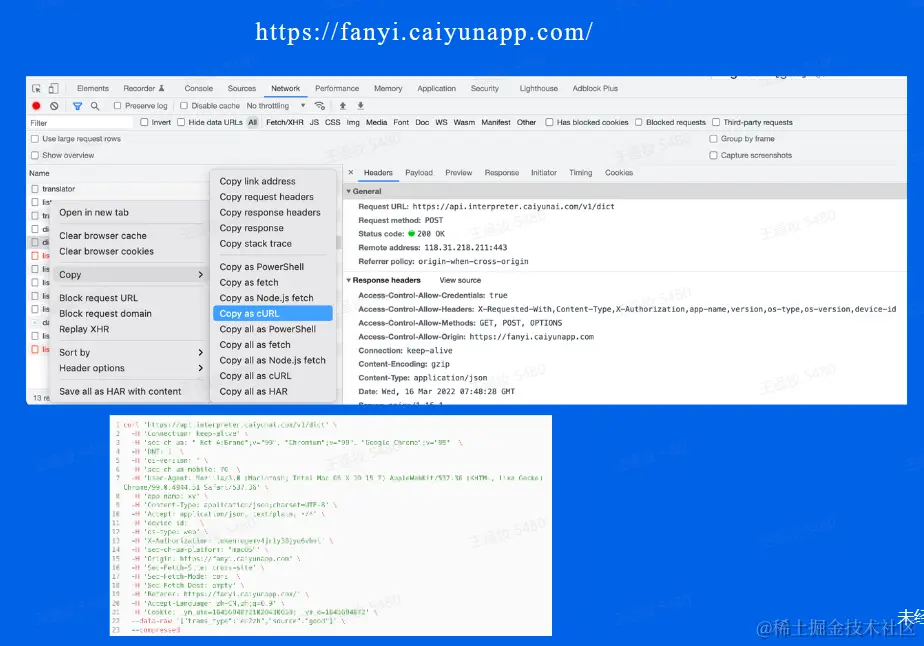Open the Recorder panel tab
The image size is (924, 646).
144,88
